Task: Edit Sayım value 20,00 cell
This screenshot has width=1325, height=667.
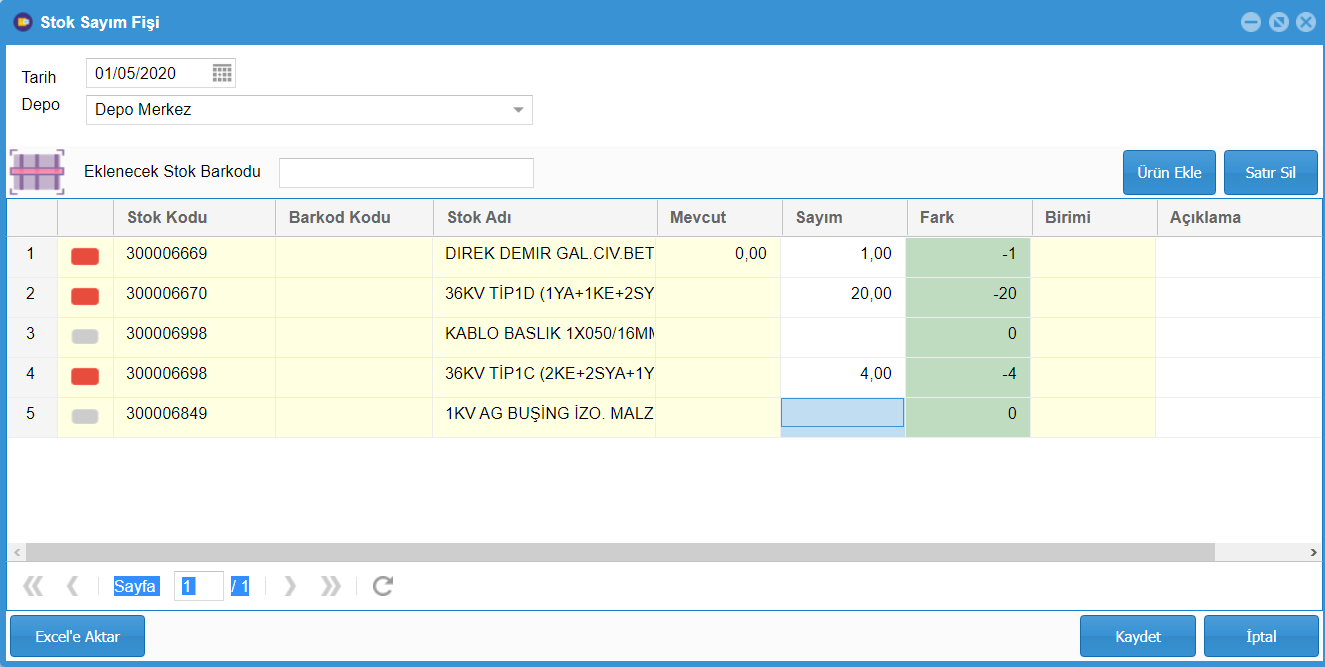Action: click(x=844, y=297)
